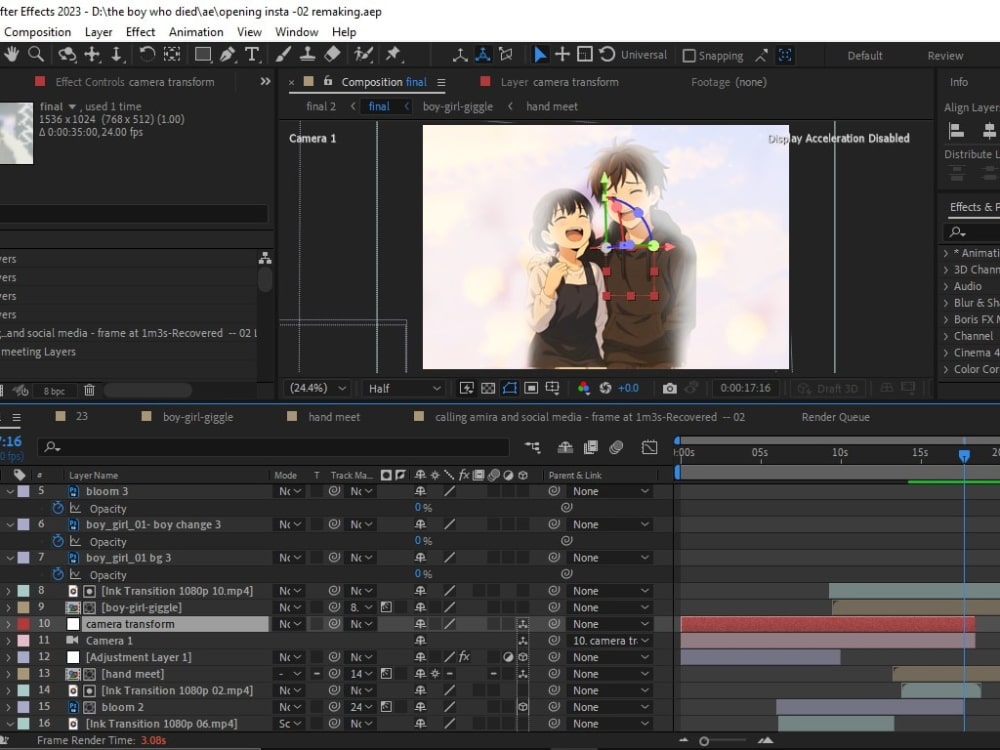This screenshot has height=750, width=1000.
Task: Switch to the Default workspace
Action: [865, 55]
